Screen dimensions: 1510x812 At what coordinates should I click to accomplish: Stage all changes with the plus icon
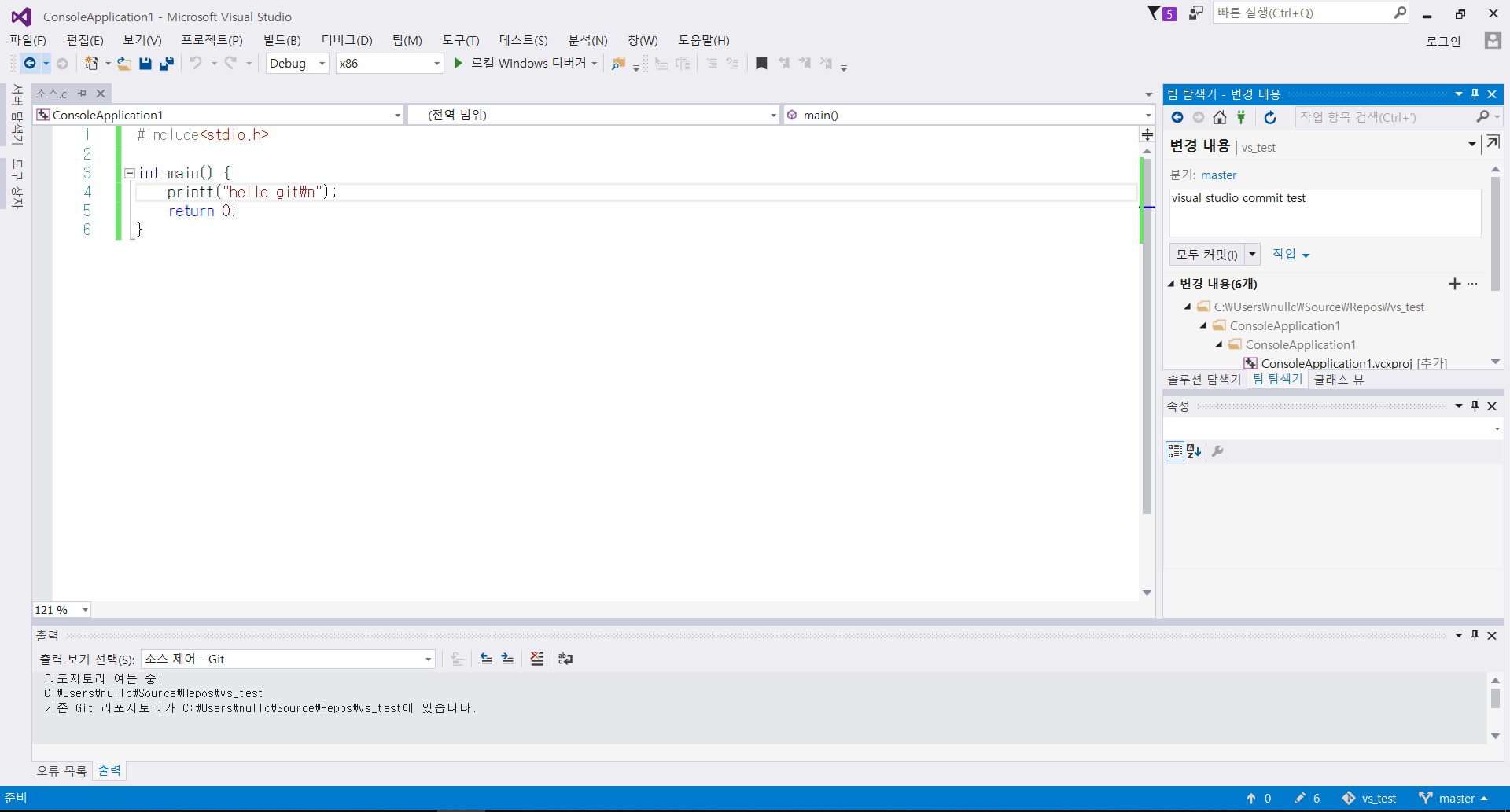(1454, 284)
